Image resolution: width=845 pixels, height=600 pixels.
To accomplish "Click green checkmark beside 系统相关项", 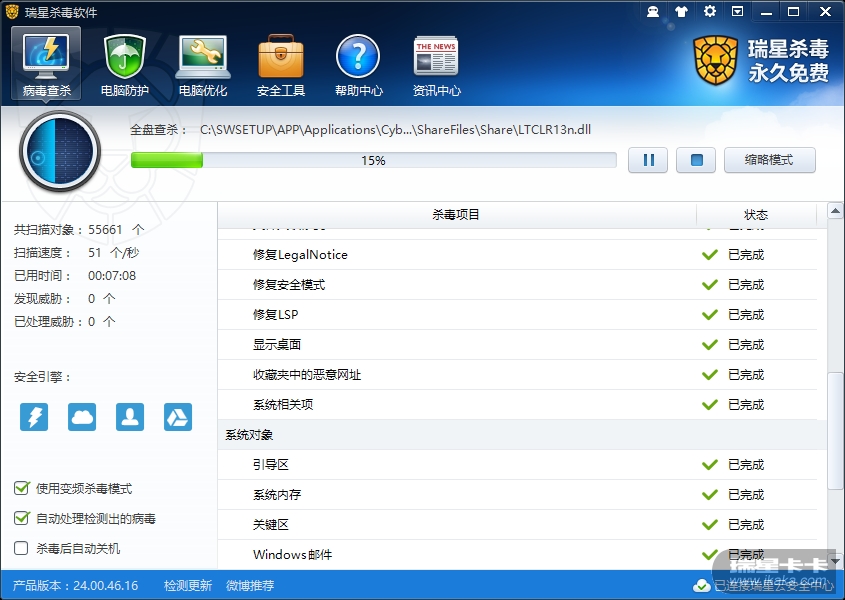I will coord(710,404).
